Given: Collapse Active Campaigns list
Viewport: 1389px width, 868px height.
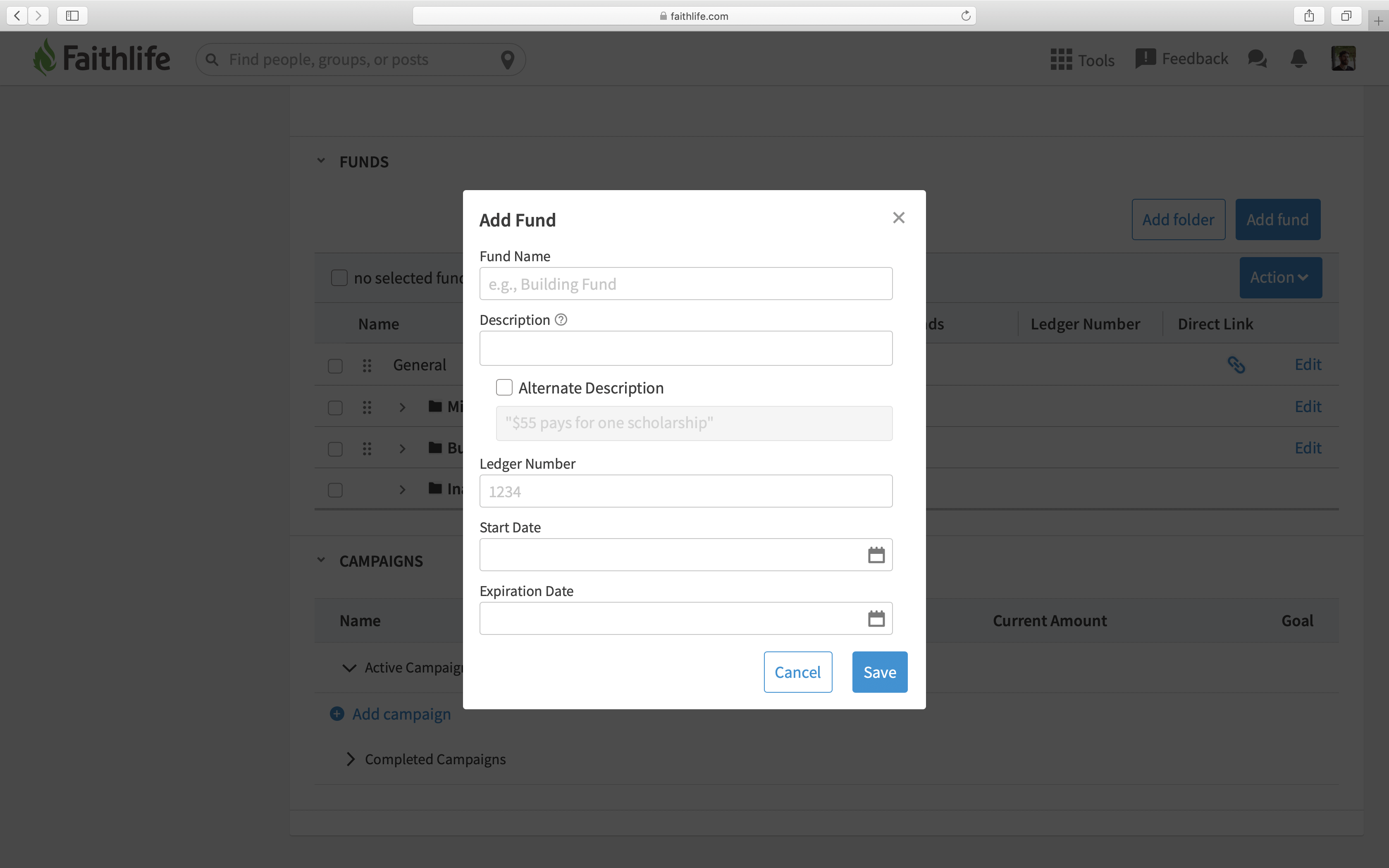Looking at the screenshot, I should coord(349,668).
